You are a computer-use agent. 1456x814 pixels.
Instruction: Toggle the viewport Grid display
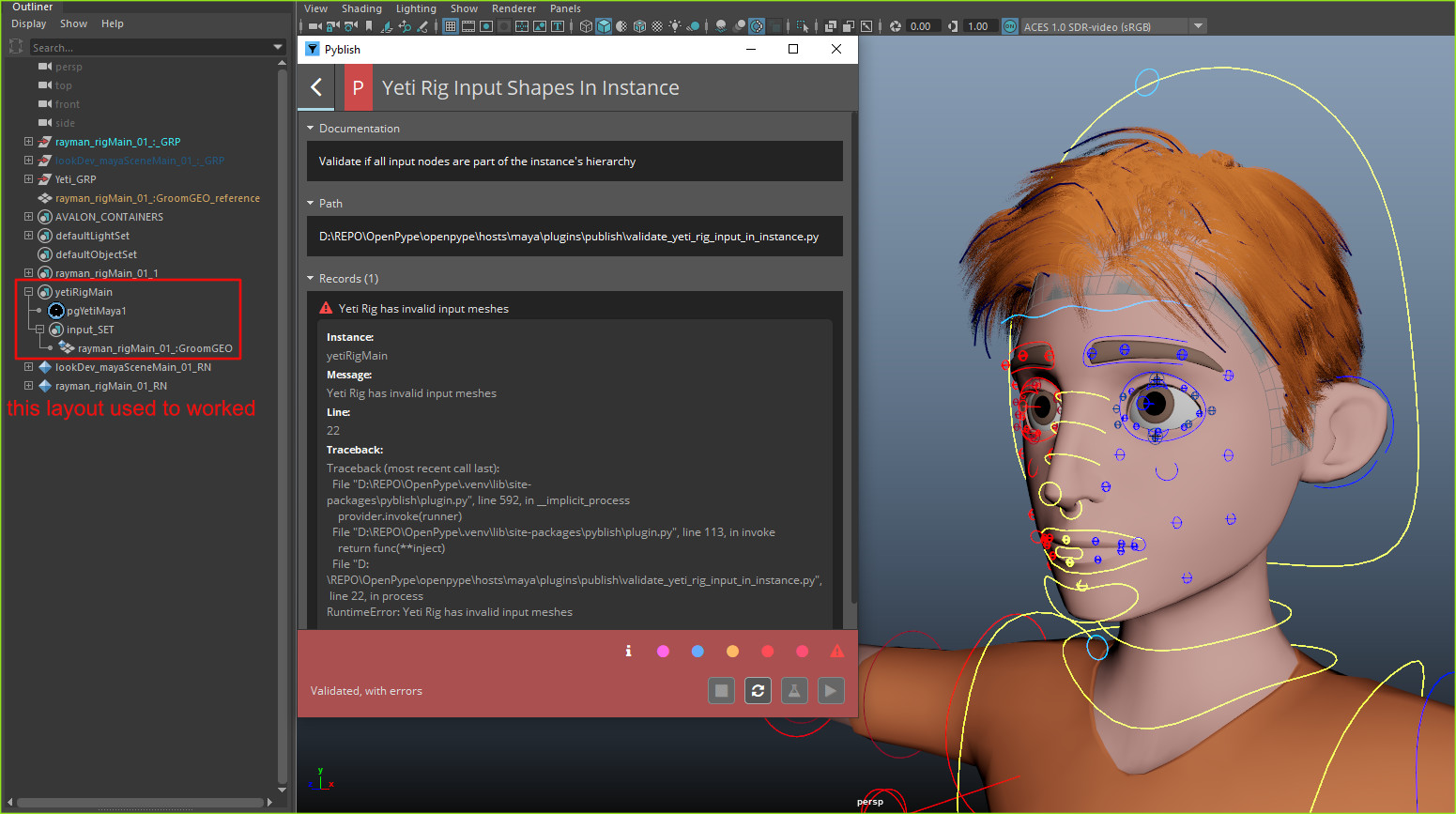[451, 26]
